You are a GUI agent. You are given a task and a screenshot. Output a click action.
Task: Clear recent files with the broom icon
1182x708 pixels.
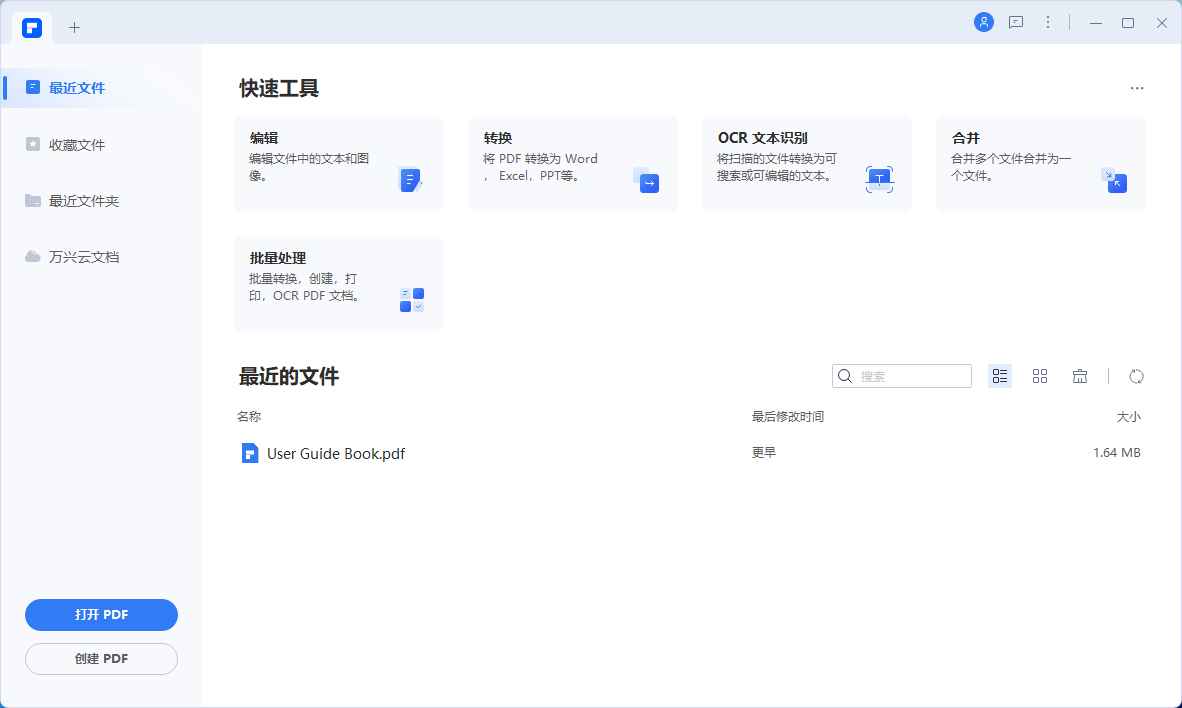coord(1080,375)
